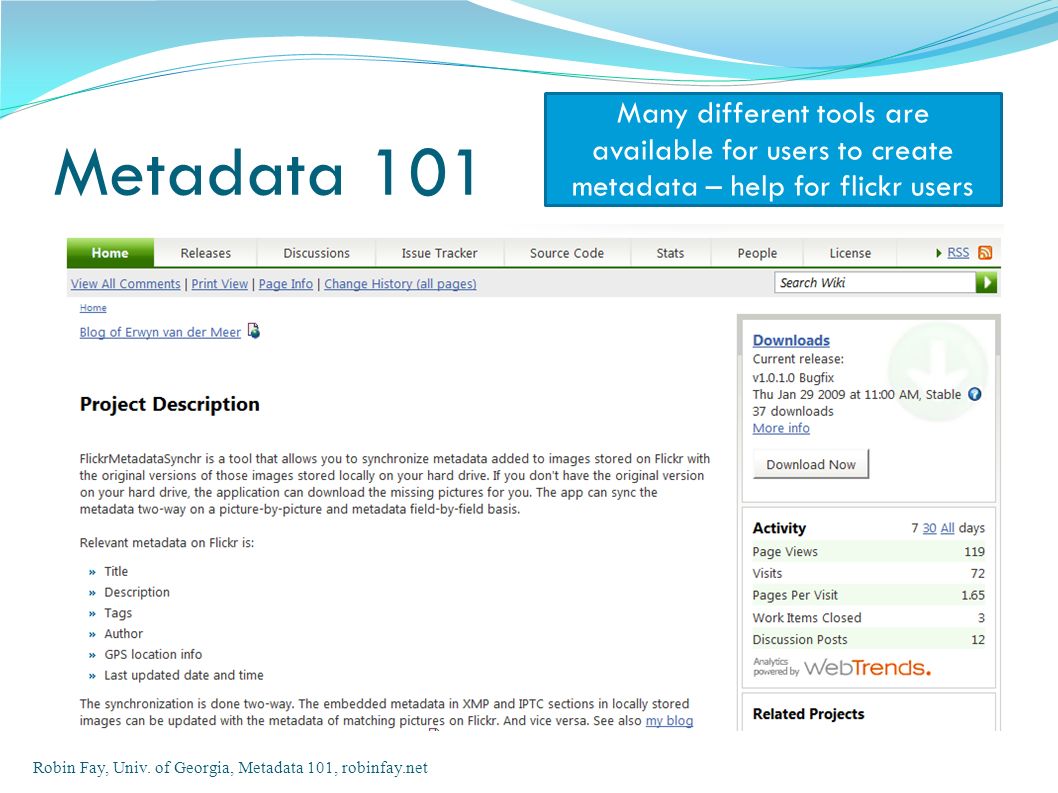
Task: Open View All Comments link
Action: (x=126, y=284)
